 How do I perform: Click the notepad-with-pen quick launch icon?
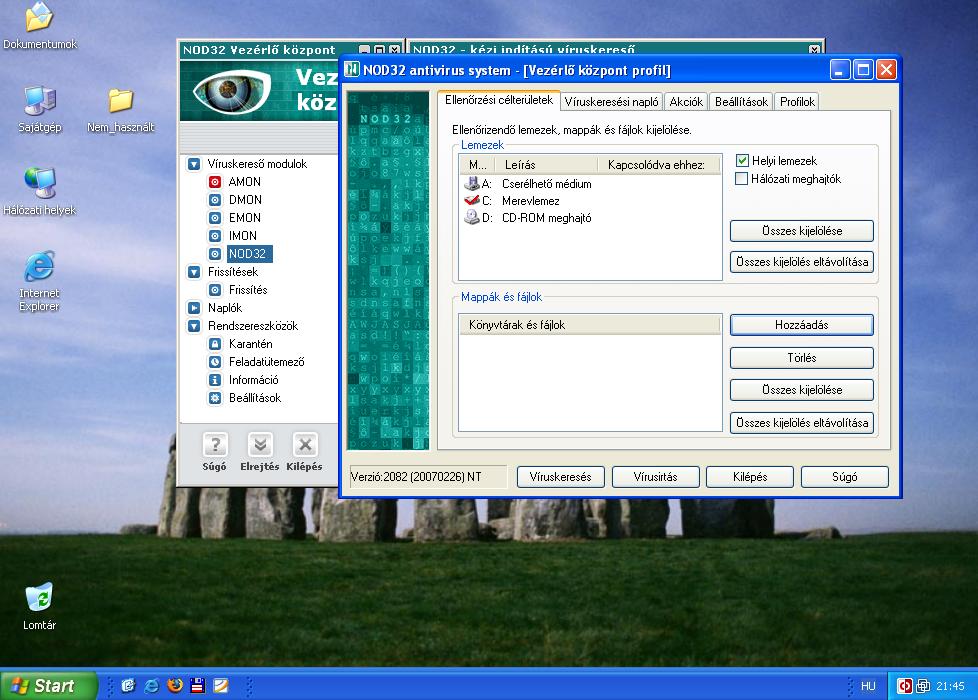[x=221, y=686]
